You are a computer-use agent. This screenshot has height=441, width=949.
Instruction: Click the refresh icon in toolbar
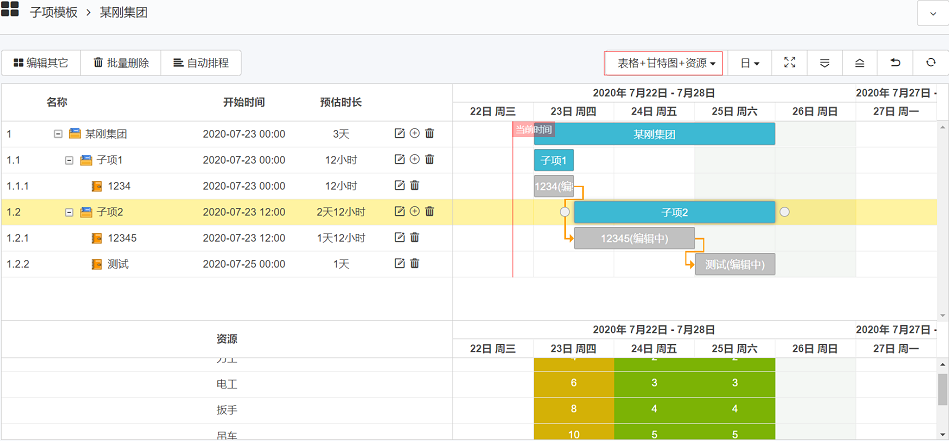[930, 63]
